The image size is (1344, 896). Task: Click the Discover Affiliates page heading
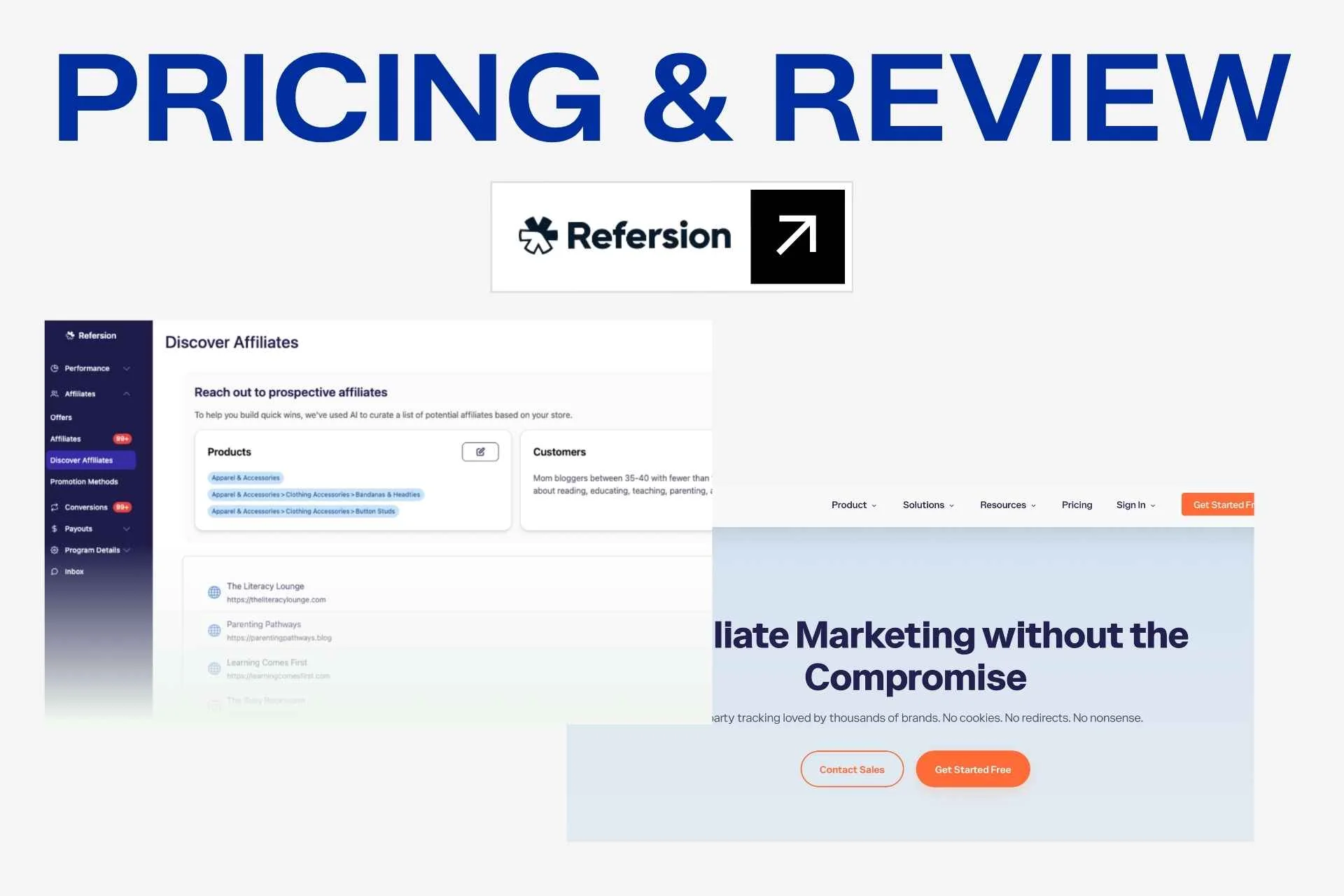coord(232,342)
